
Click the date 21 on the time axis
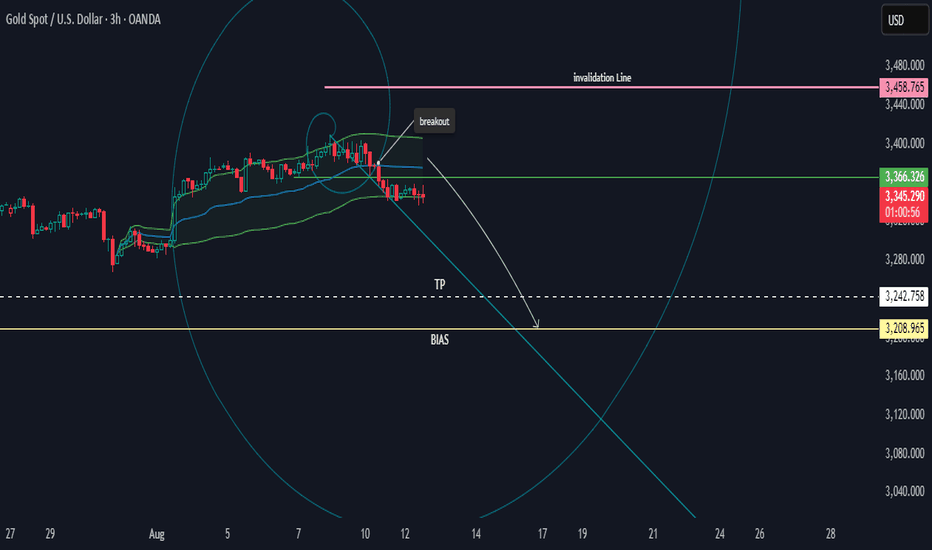(x=653, y=534)
